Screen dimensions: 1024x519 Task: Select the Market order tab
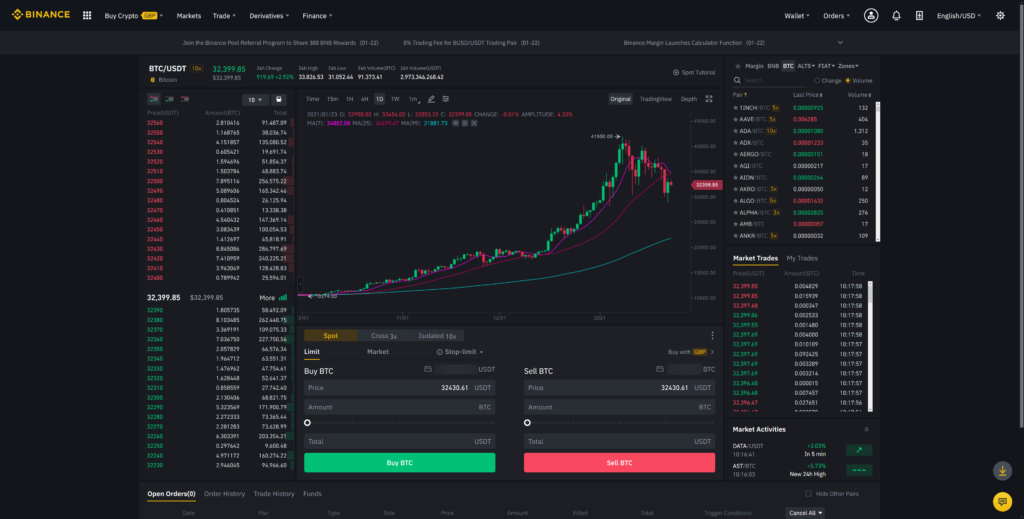377,352
